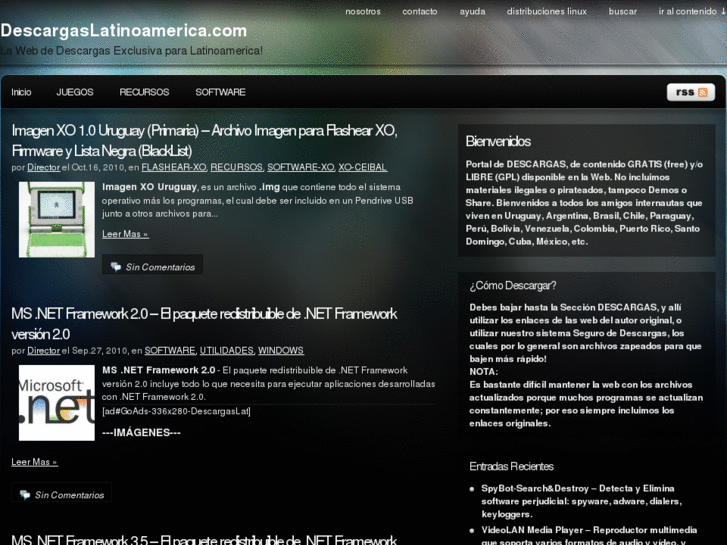Open the FLASHEAR-XO category link
The height and width of the screenshot is (545, 727).
174,167
